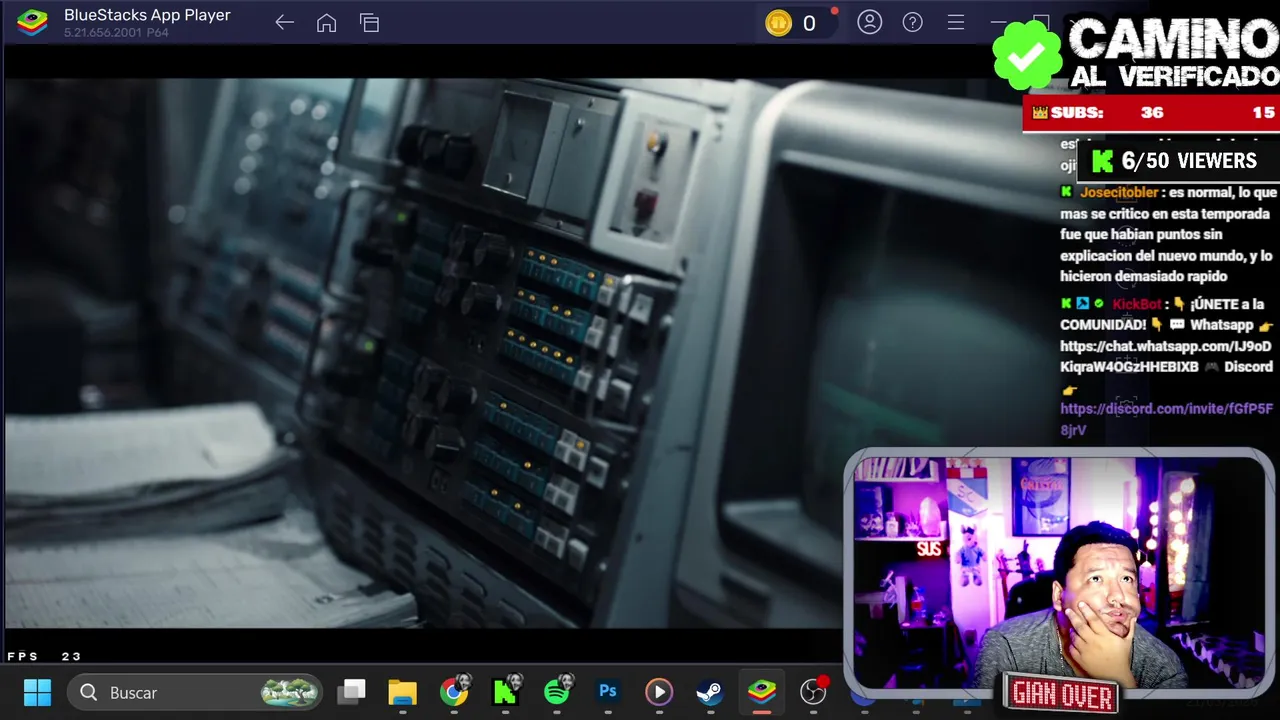Click the KickBot username in chat

click(x=1137, y=304)
